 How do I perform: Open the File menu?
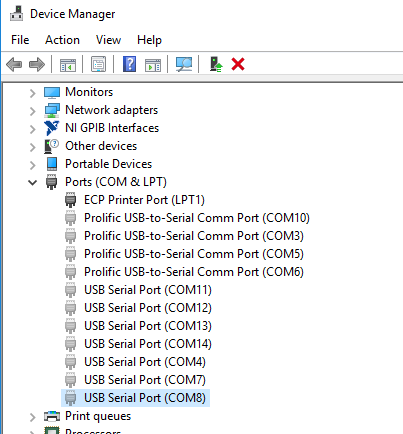(20, 40)
